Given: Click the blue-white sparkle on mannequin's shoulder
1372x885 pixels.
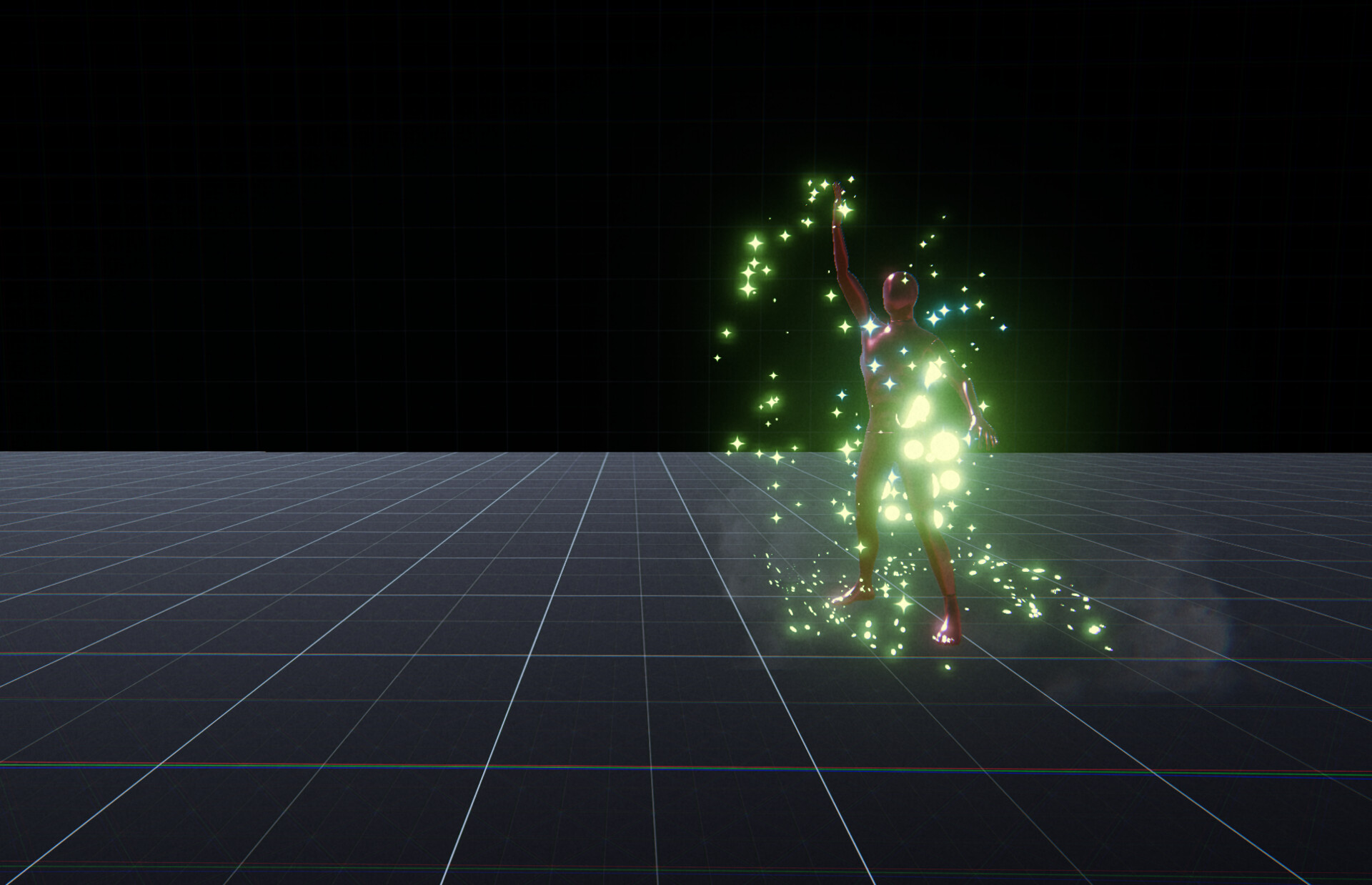Looking at the screenshot, I should click(x=871, y=327).
